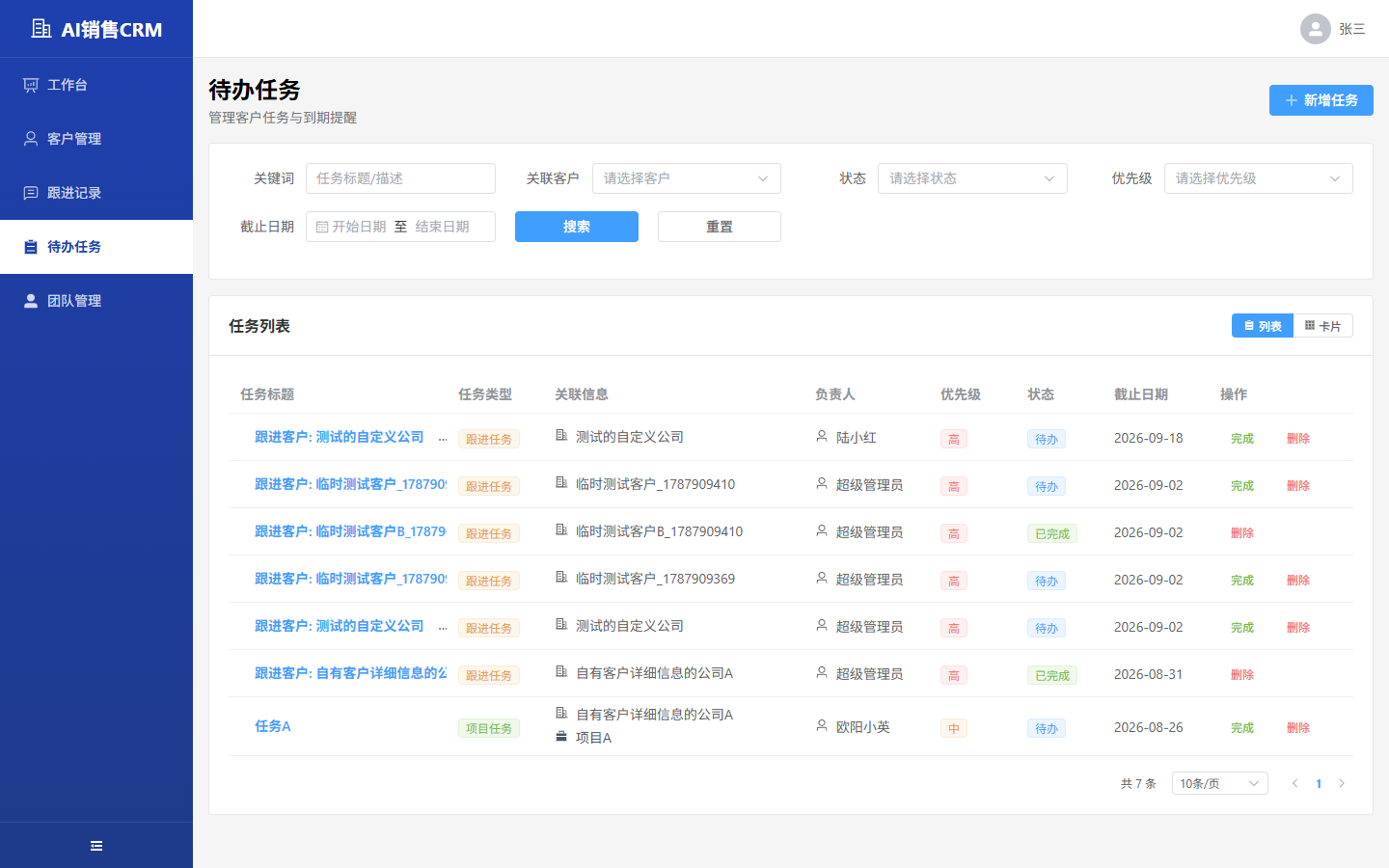1389x868 pixels.
Task: Focus the 关键词 keyword input field
Action: [x=401, y=178]
